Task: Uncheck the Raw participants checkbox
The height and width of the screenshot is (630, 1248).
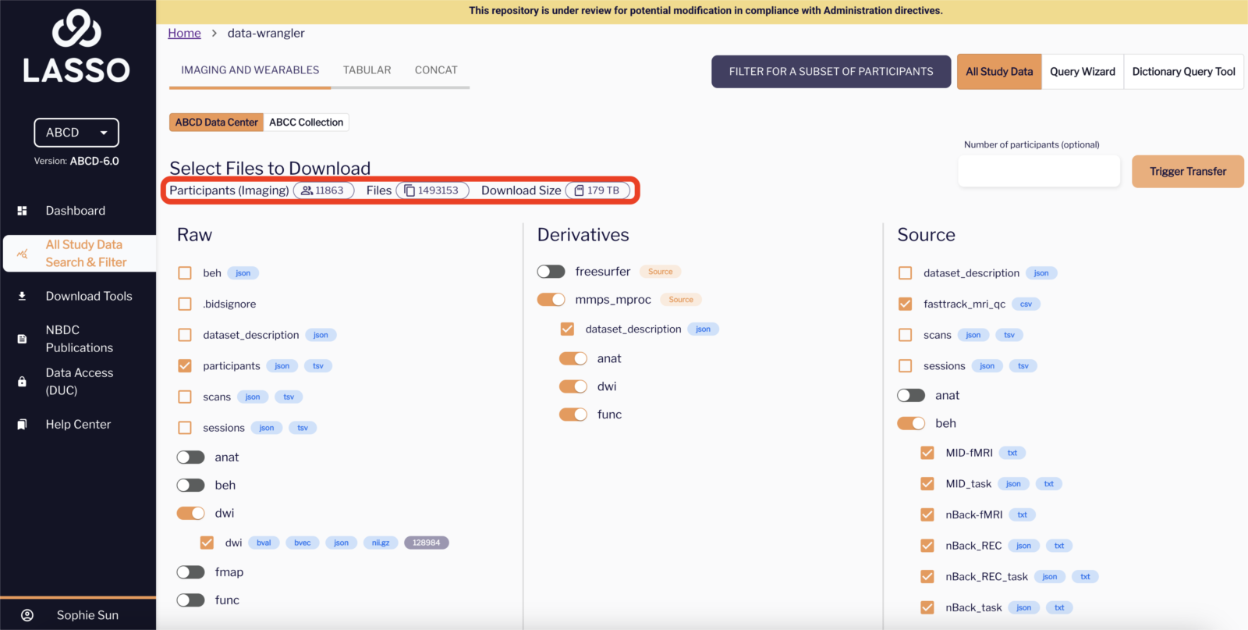Action: (184, 366)
